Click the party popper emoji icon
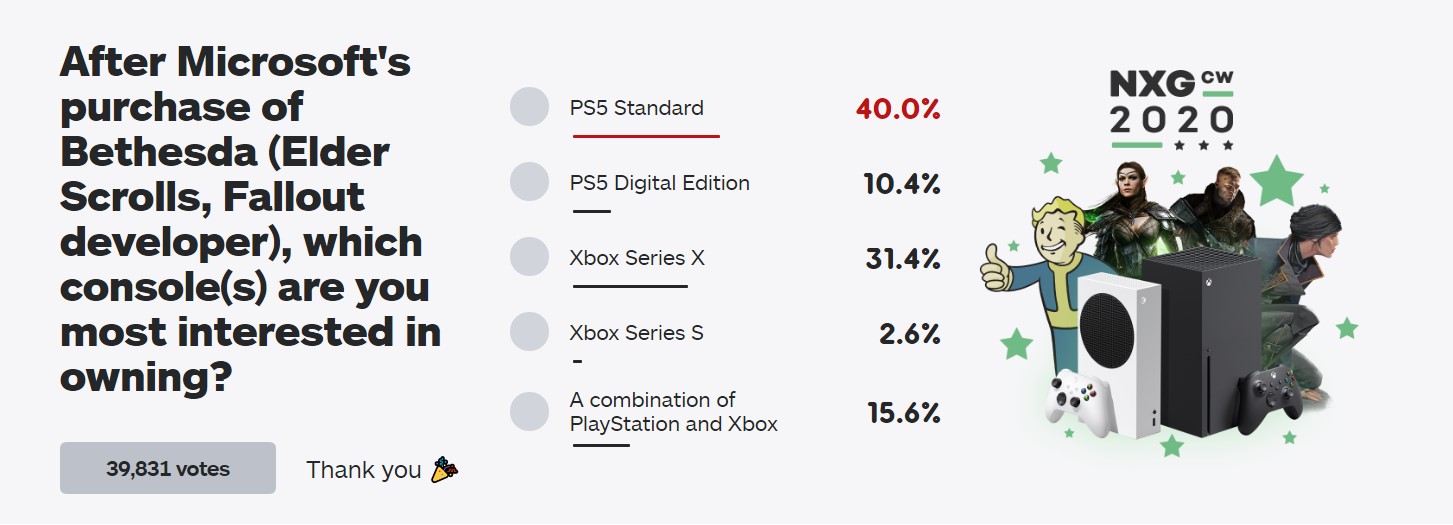This screenshot has width=1453, height=525. coord(444,469)
